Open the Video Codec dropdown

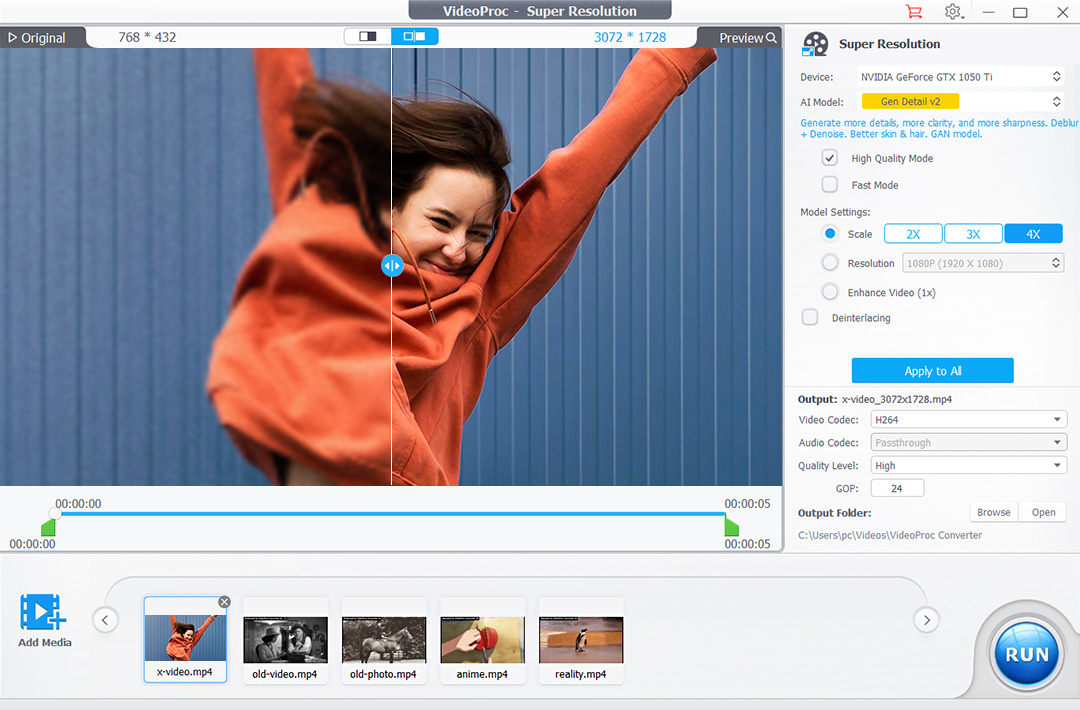[968, 420]
